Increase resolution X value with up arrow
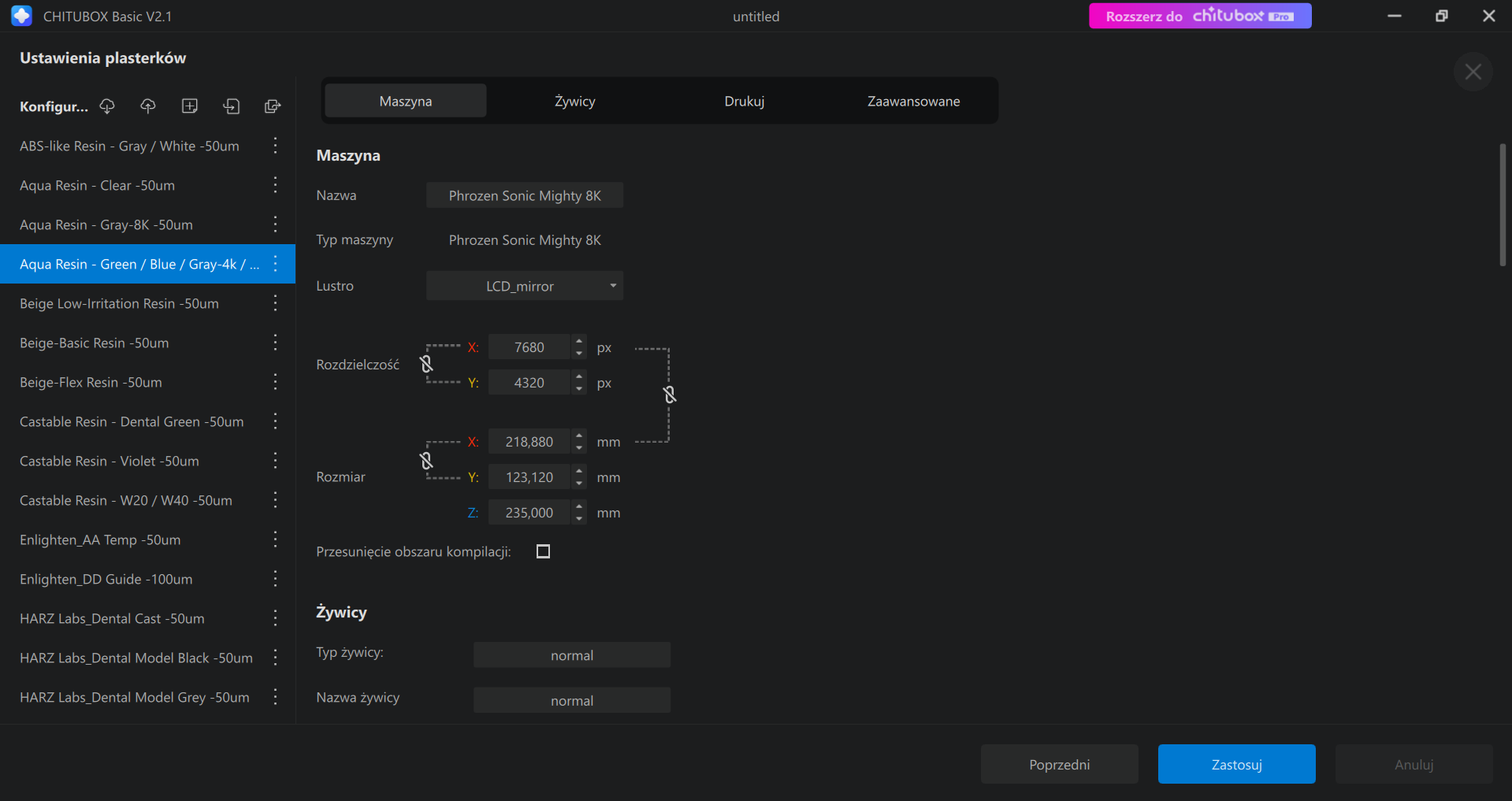1512x801 pixels. click(x=579, y=341)
